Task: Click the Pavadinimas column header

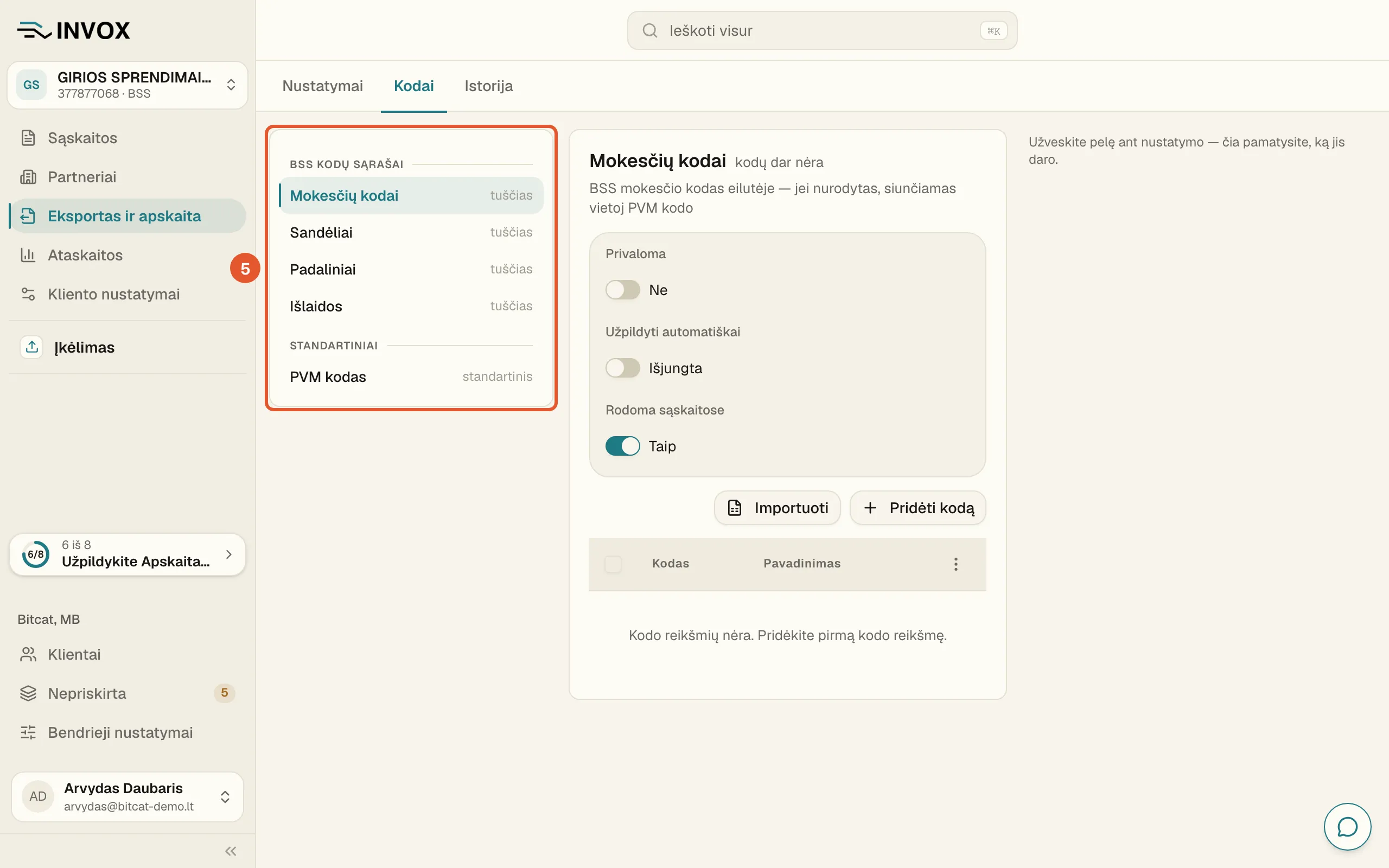Action: pyautogui.click(x=802, y=564)
